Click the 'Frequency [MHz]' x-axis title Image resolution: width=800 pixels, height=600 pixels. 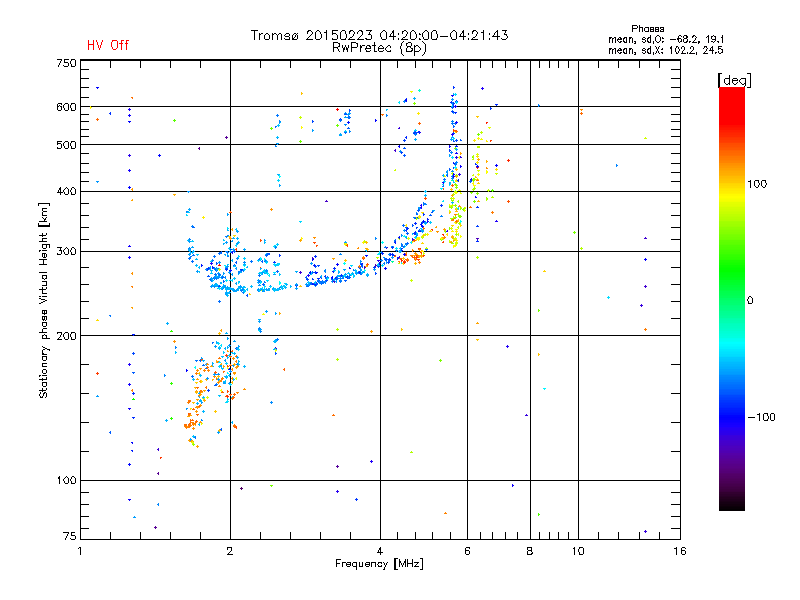pyautogui.click(x=379, y=564)
